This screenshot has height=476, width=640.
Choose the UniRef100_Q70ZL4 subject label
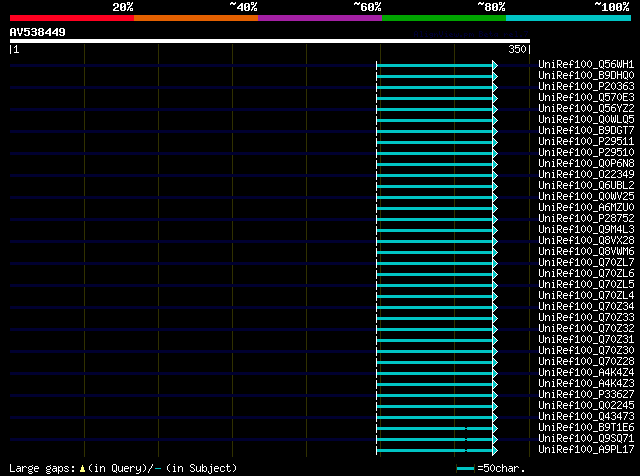pyautogui.click(x=586, y=296)
